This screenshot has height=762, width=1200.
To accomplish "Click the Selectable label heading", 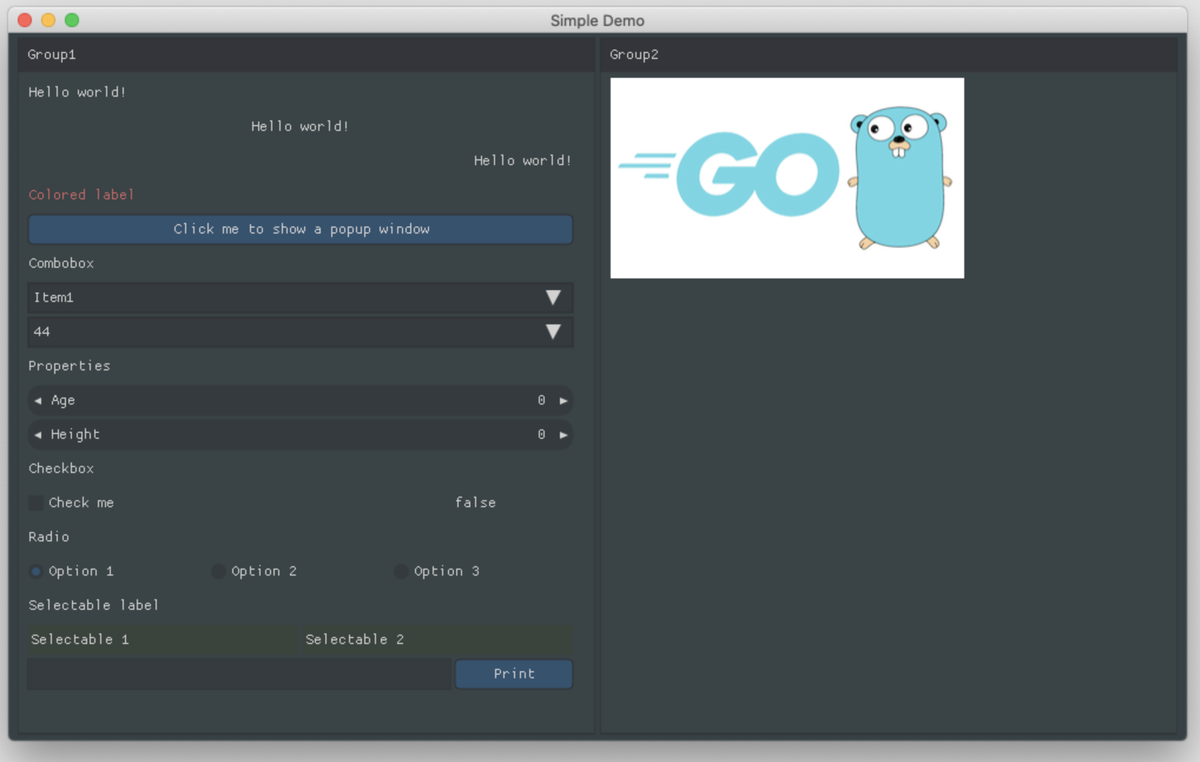I will point(94,605).
